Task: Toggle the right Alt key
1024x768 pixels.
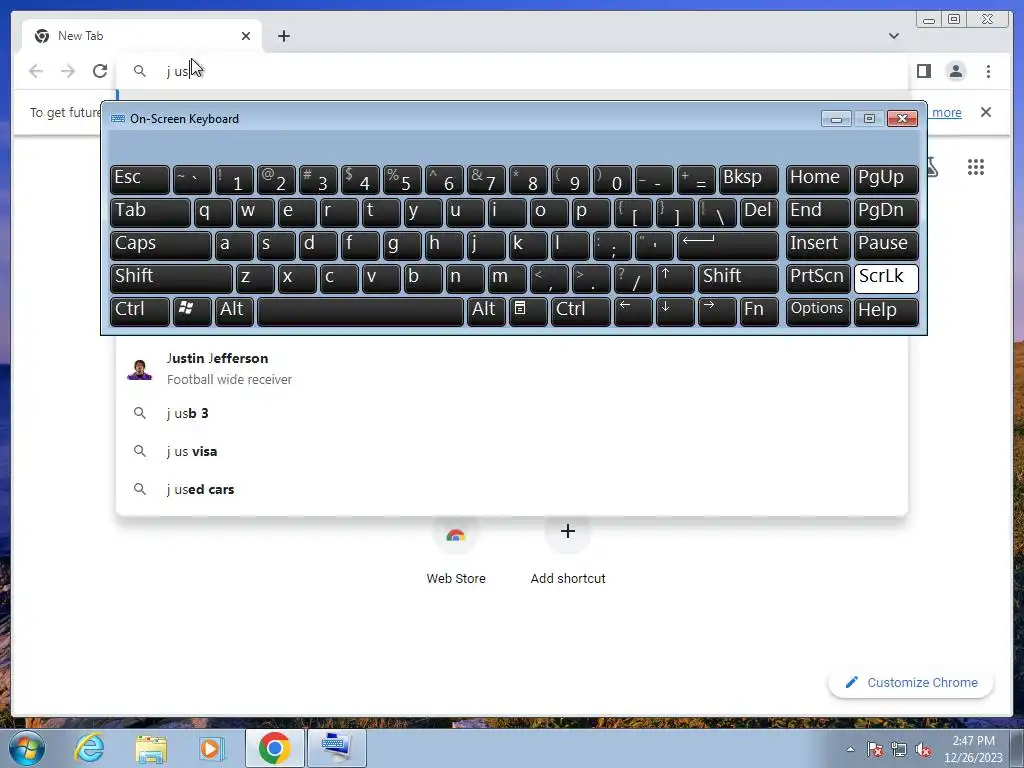Action: [x=486, y=311]
